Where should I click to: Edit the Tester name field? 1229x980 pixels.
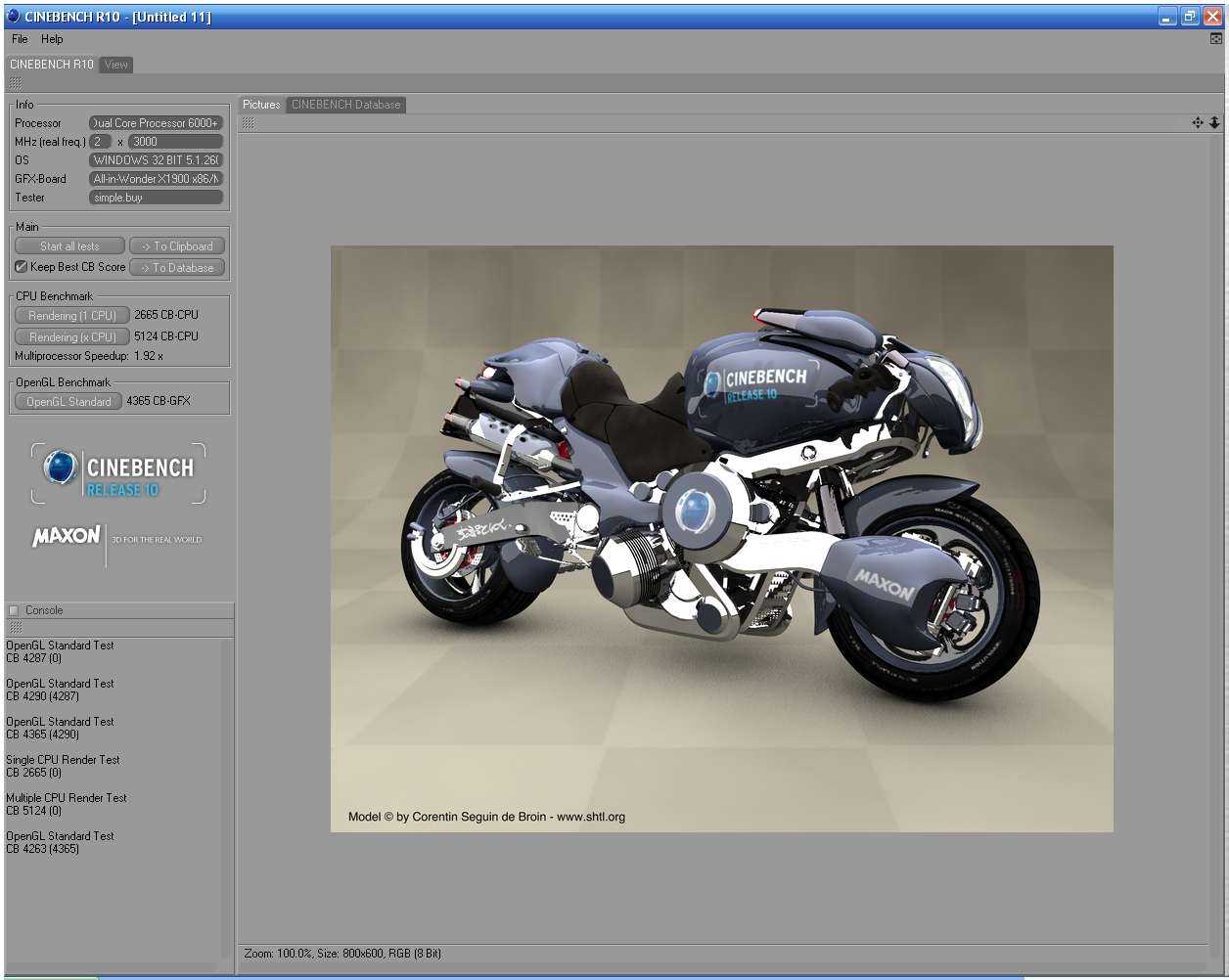tap(157, 198)
